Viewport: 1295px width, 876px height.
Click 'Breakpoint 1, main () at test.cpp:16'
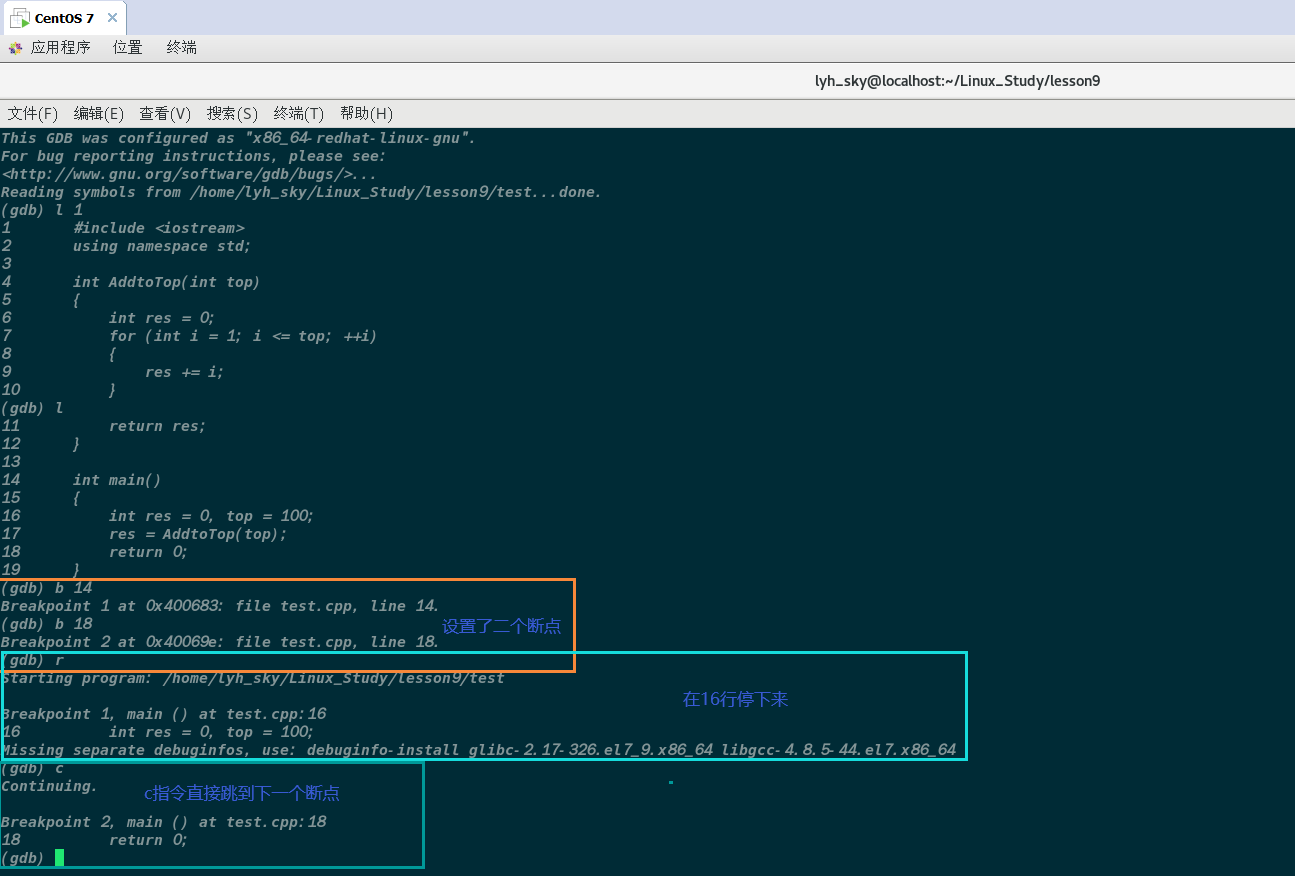pos(164,714)
